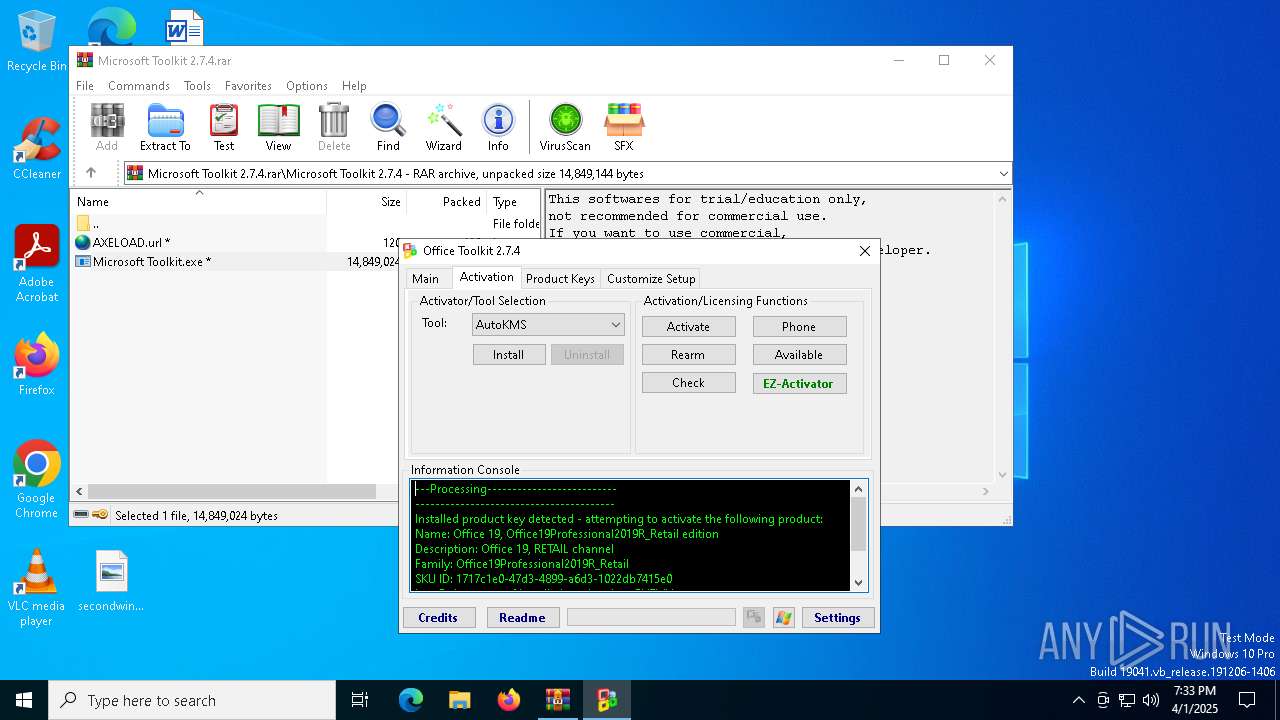Viewport: 1280px width, 720px height.
Task: Open the Tools menu in WinRAR
Action: [197, 86]
